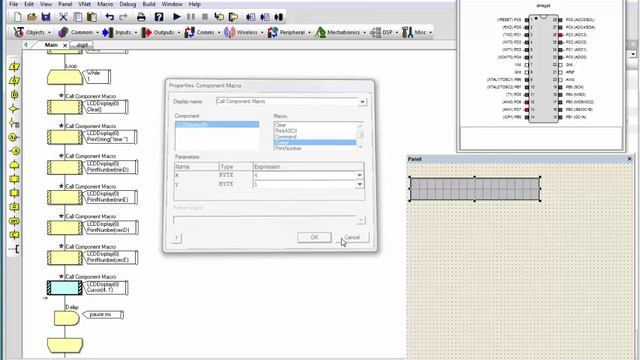Copy the selected flowchart icon
640x360 pixels.
point(78,17)
